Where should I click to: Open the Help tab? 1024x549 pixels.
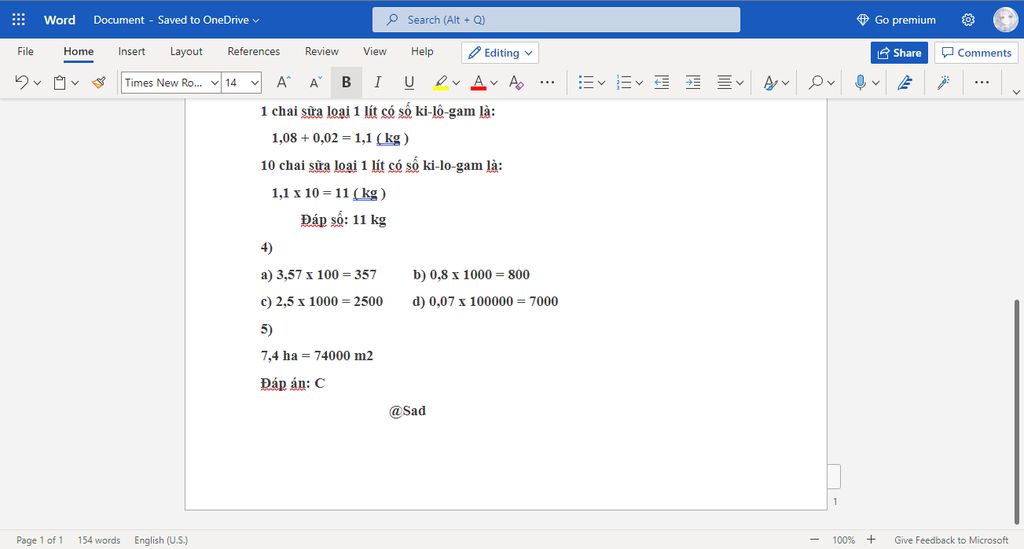pos(422,51)
